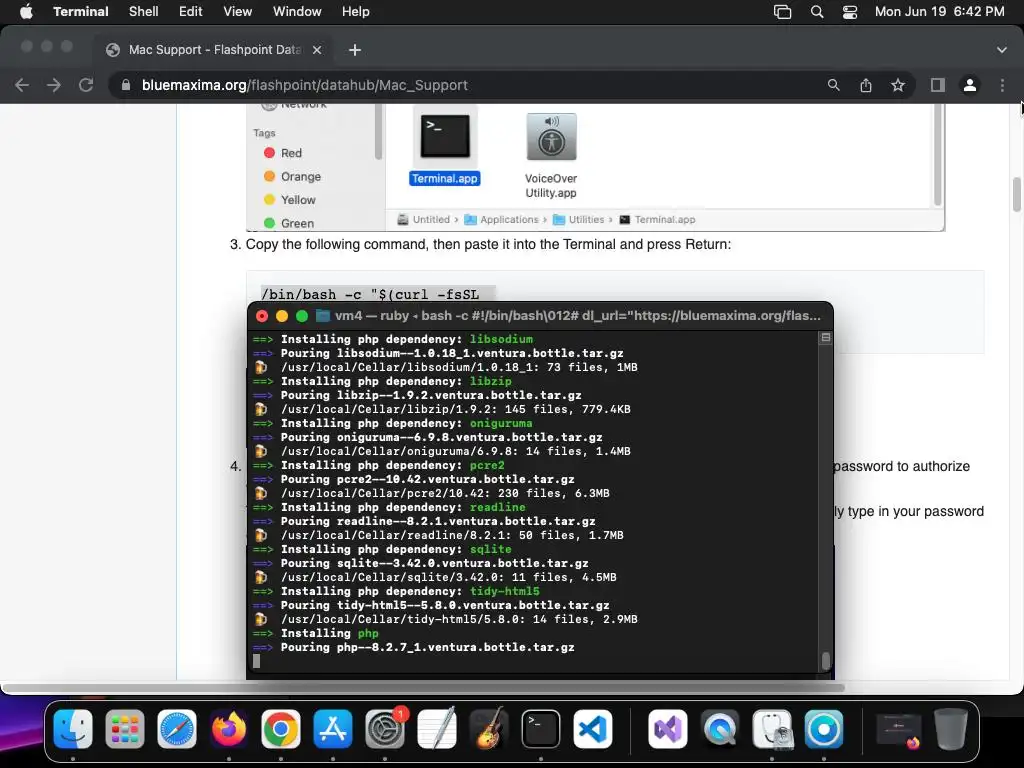Open the Trash in the Dock
Screen dimensions: 1024x768
[x=951, y=729]
